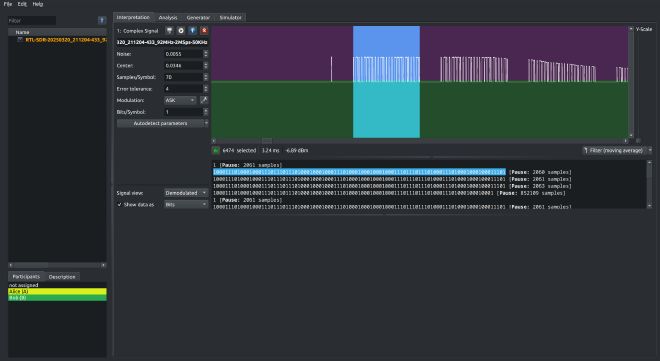Open the Modulation ASK dropdown
Viewport: 660px width, 361px height.
pos(180,100)
